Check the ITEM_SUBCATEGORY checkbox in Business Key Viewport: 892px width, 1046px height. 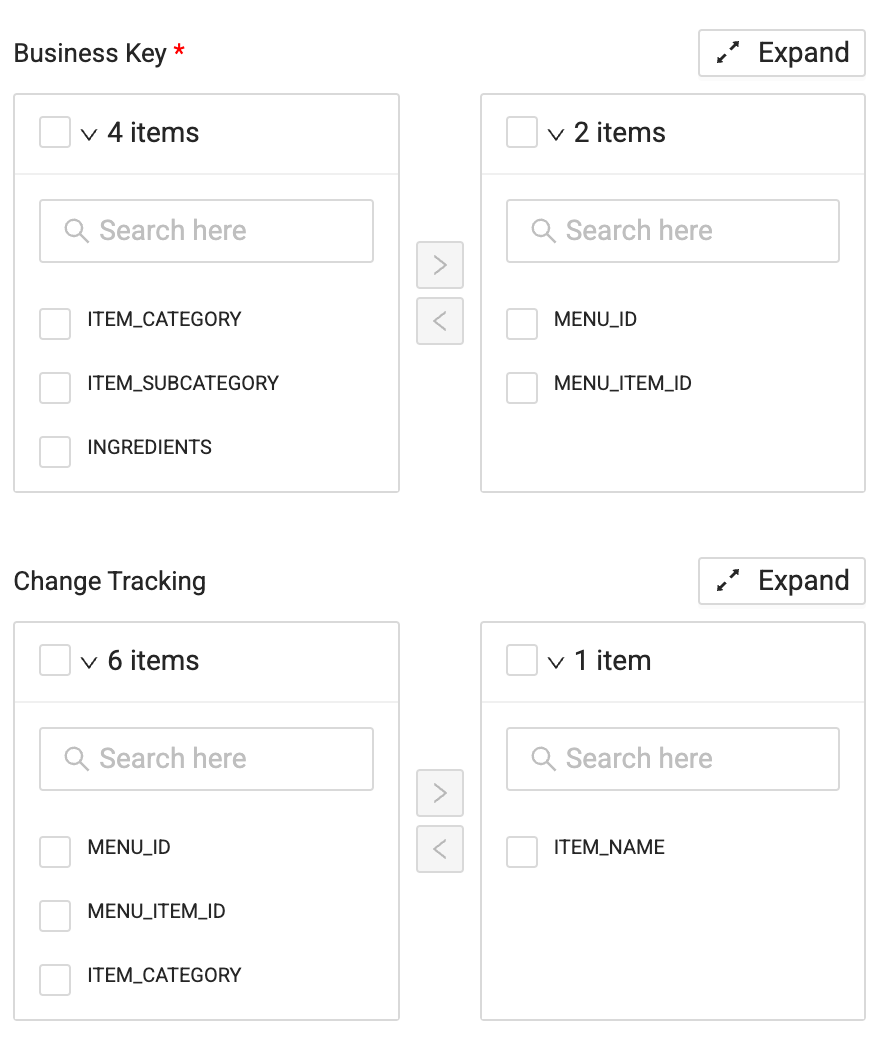(55, 388)
